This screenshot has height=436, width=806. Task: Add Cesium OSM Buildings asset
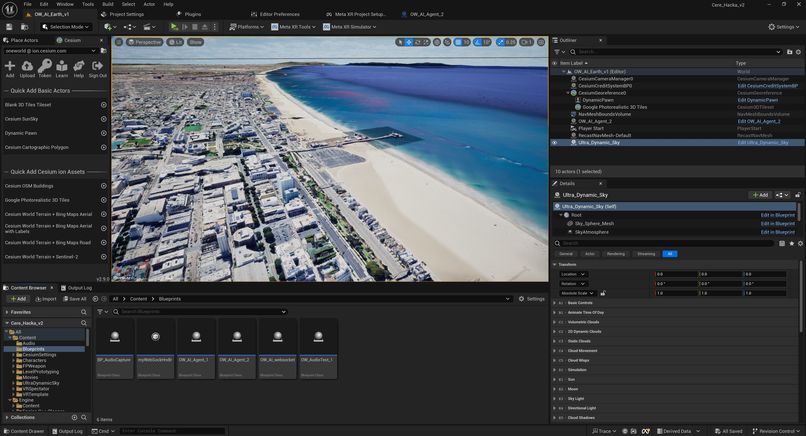pyautogui.click(x=104, y=185)
